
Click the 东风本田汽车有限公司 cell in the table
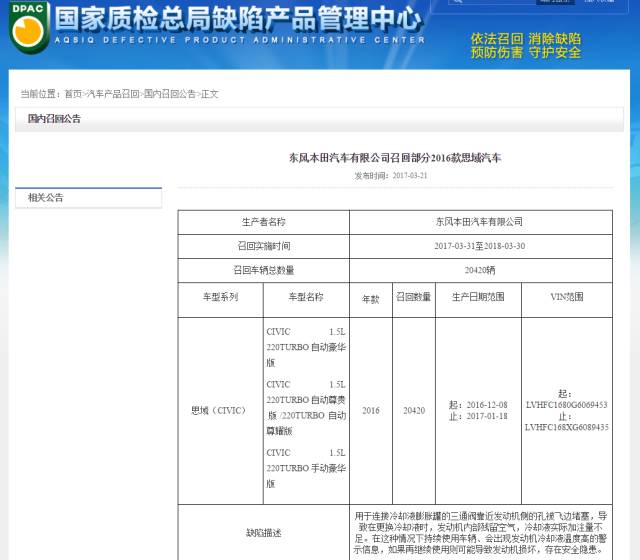tap(481, 222)
